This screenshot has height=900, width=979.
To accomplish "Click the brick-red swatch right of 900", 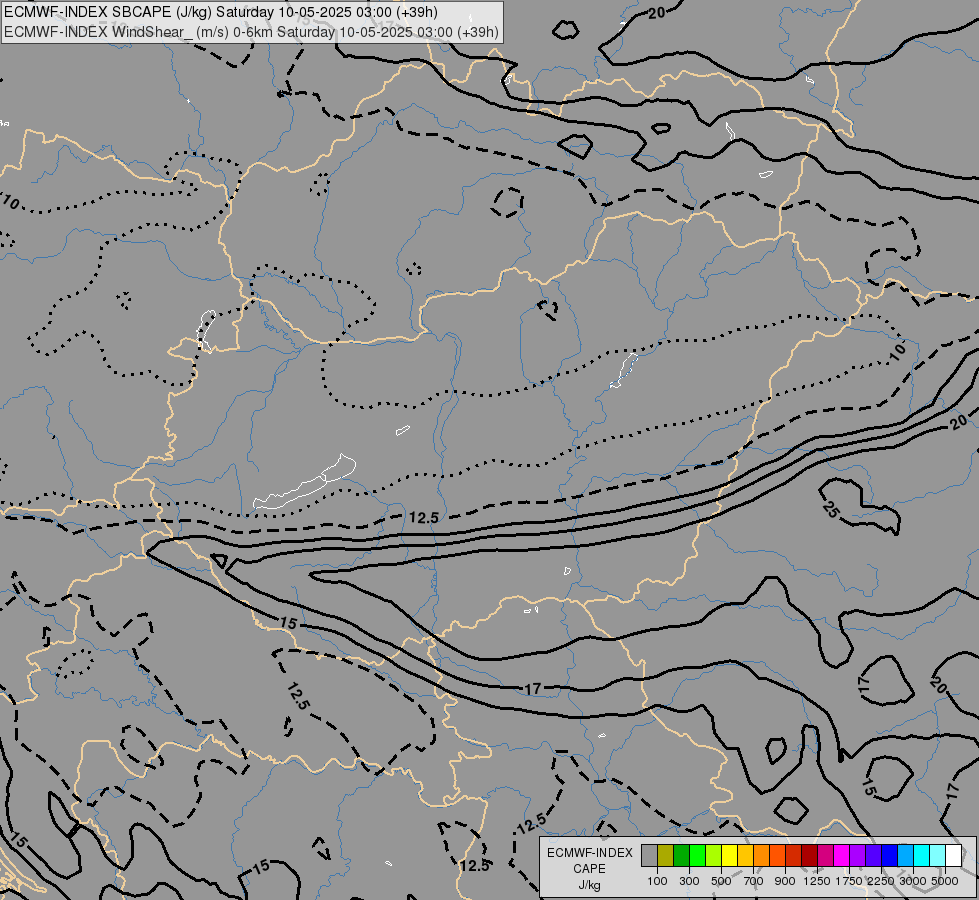I will [x=794, y=855].
